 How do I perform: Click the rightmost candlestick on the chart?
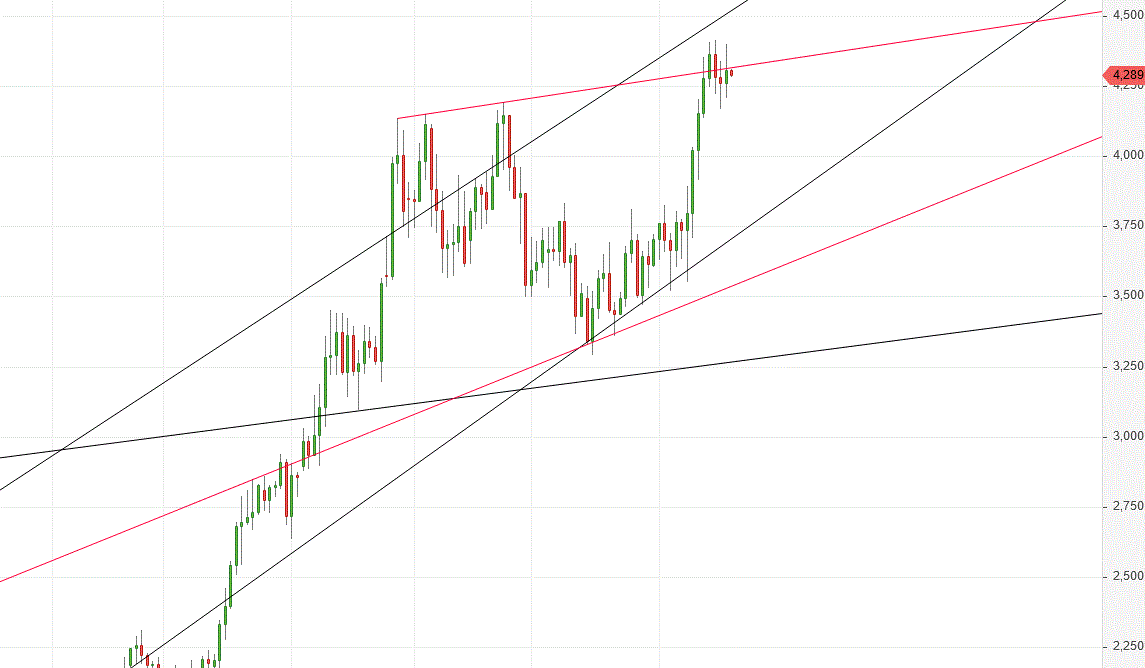coord(731,71)
